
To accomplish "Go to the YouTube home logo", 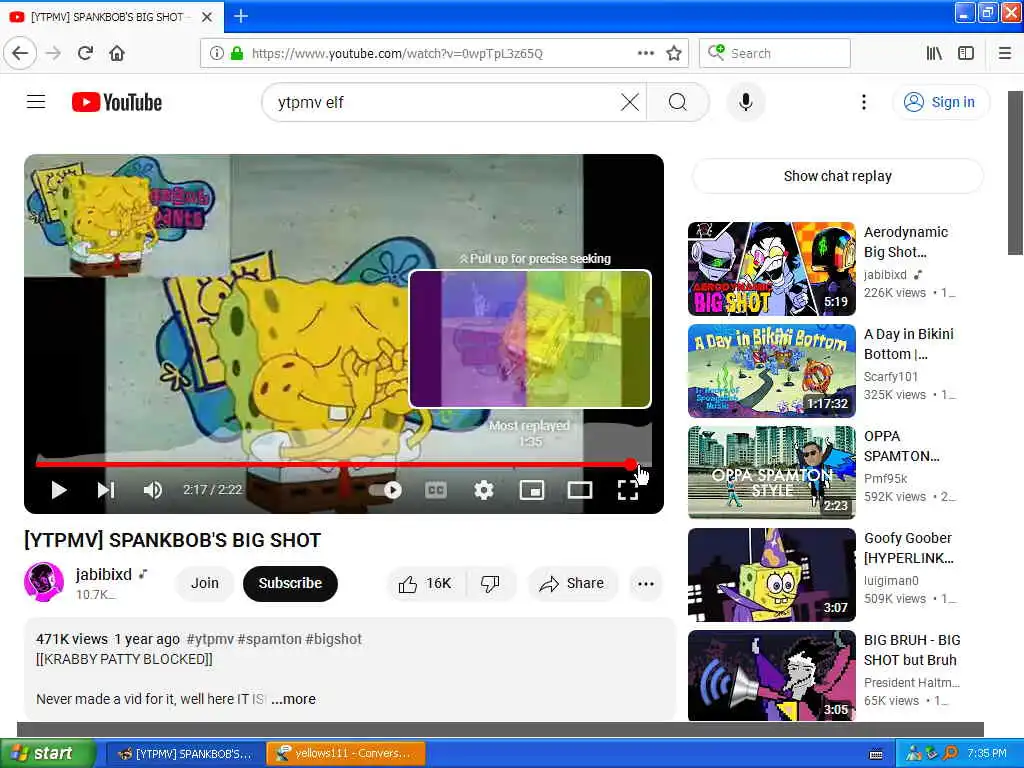I will coord(117,102).
